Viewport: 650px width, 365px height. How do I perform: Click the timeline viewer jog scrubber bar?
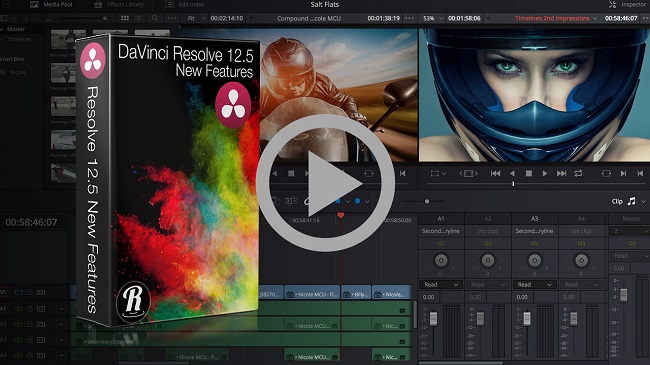pos(535,183)
